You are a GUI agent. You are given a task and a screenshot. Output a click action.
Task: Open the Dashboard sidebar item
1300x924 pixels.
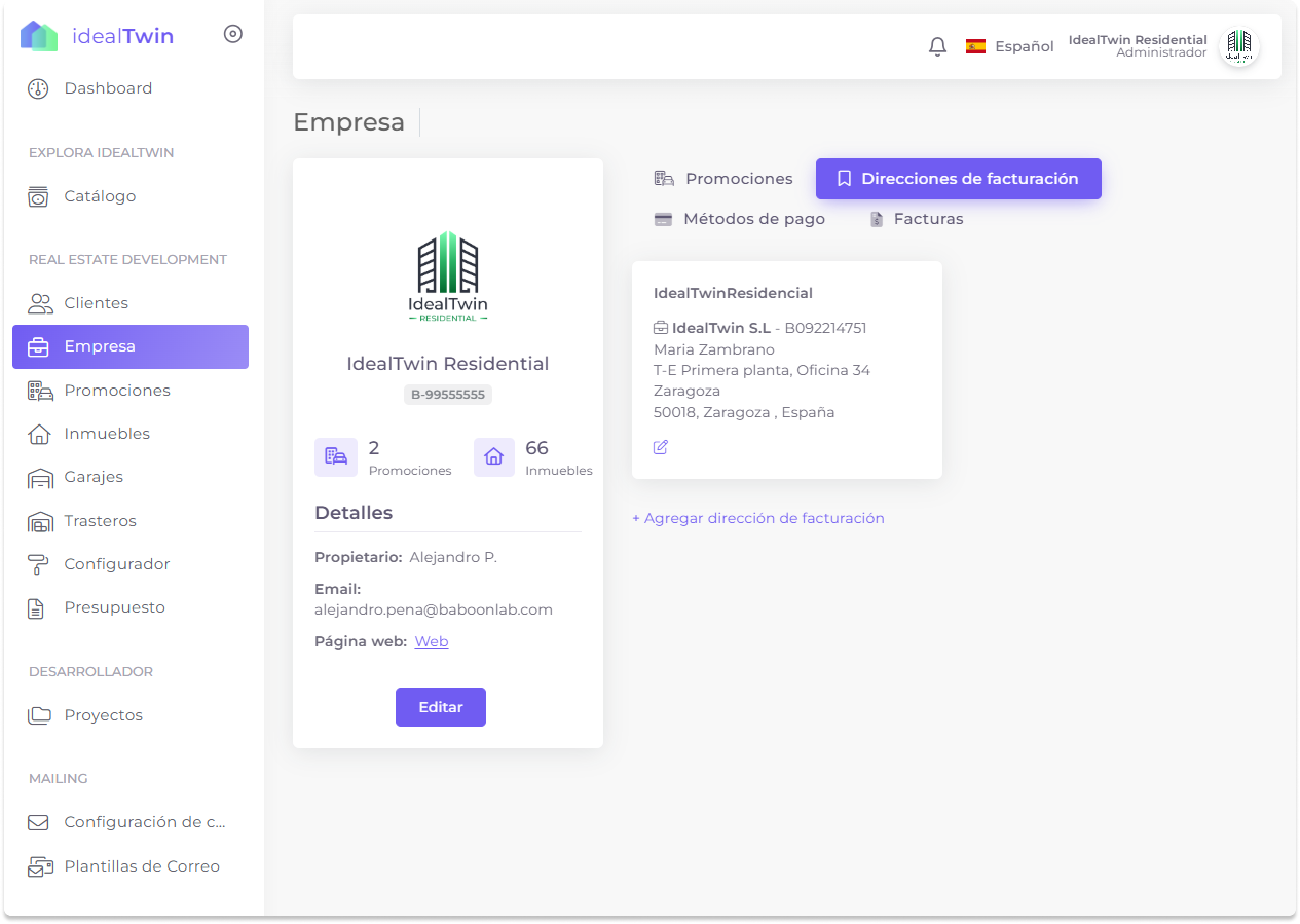pos(107,88)
